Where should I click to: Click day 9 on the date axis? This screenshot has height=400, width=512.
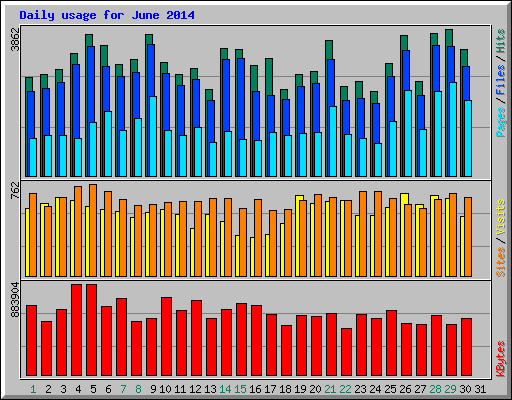(153, 389)
